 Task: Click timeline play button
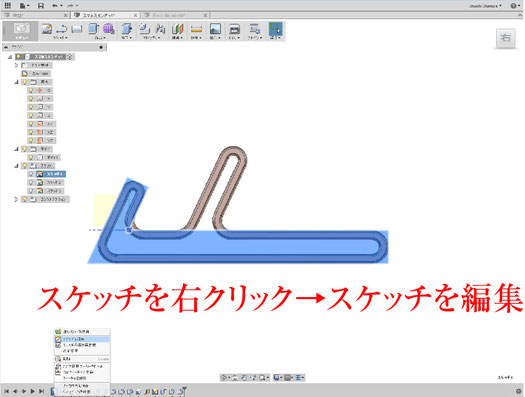(32, 391)
